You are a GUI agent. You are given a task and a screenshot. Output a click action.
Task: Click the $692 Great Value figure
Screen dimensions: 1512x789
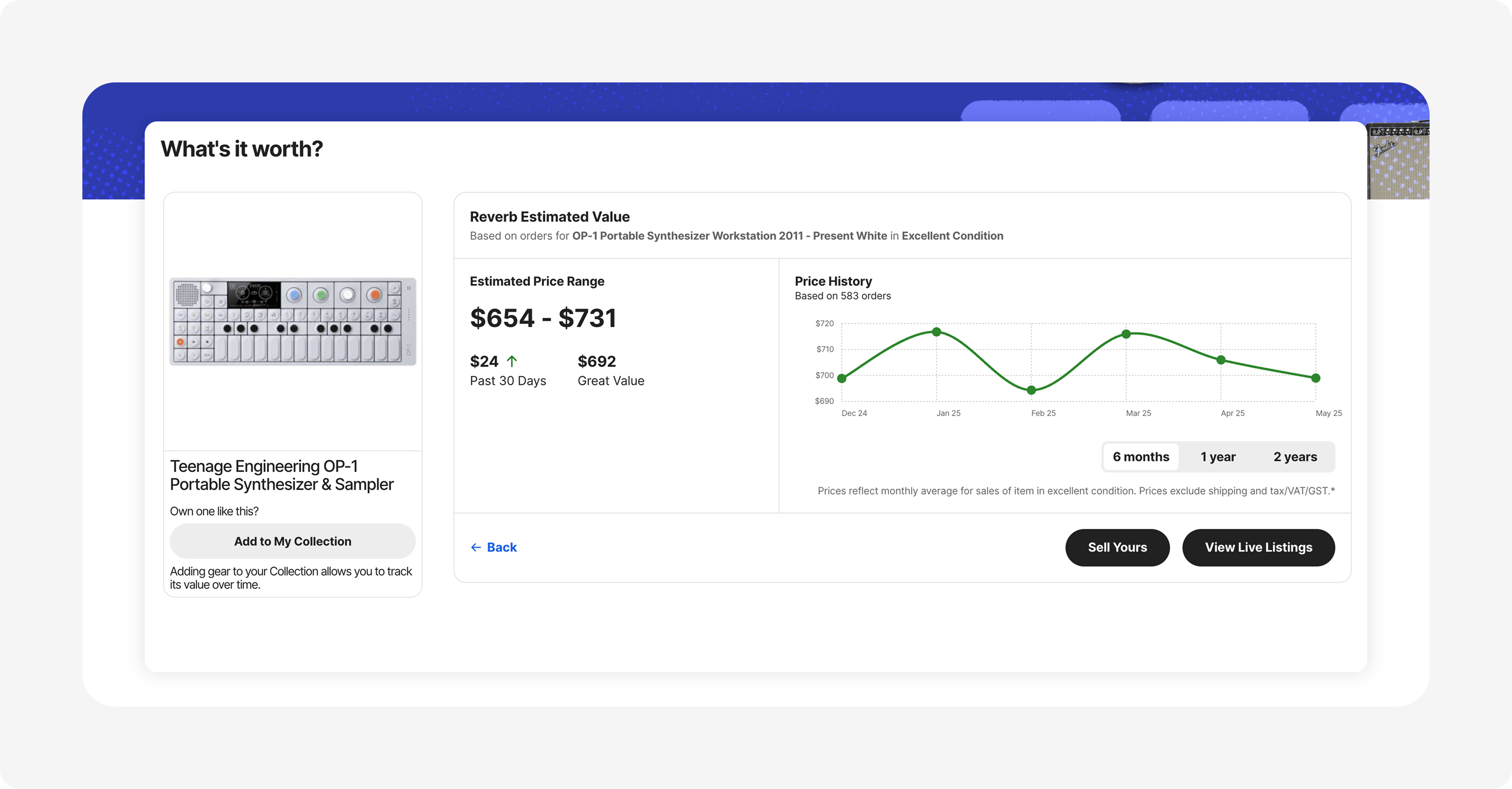click(x=596, y=361)
